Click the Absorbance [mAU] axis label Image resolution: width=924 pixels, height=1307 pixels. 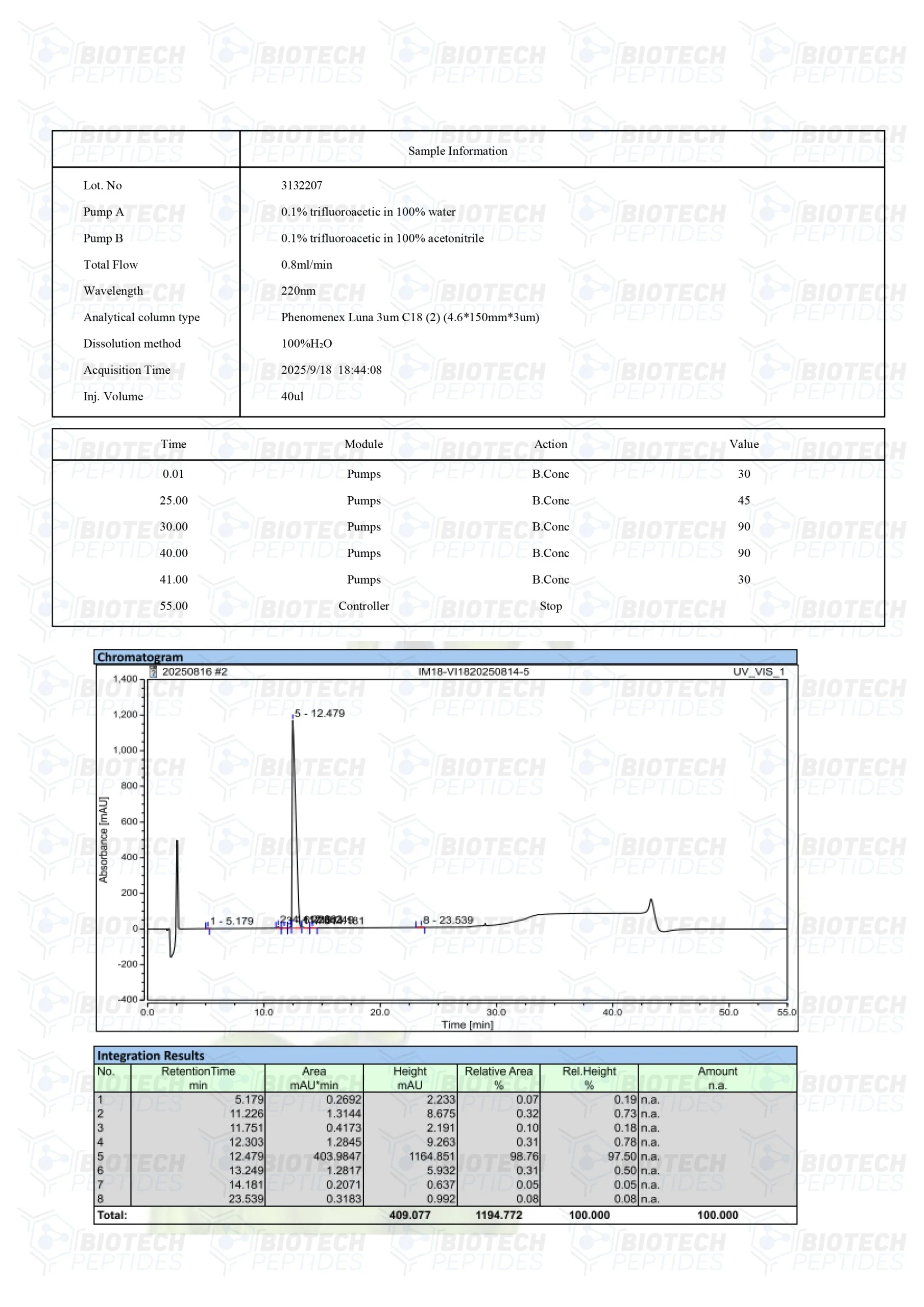click(x=103, y=840)
